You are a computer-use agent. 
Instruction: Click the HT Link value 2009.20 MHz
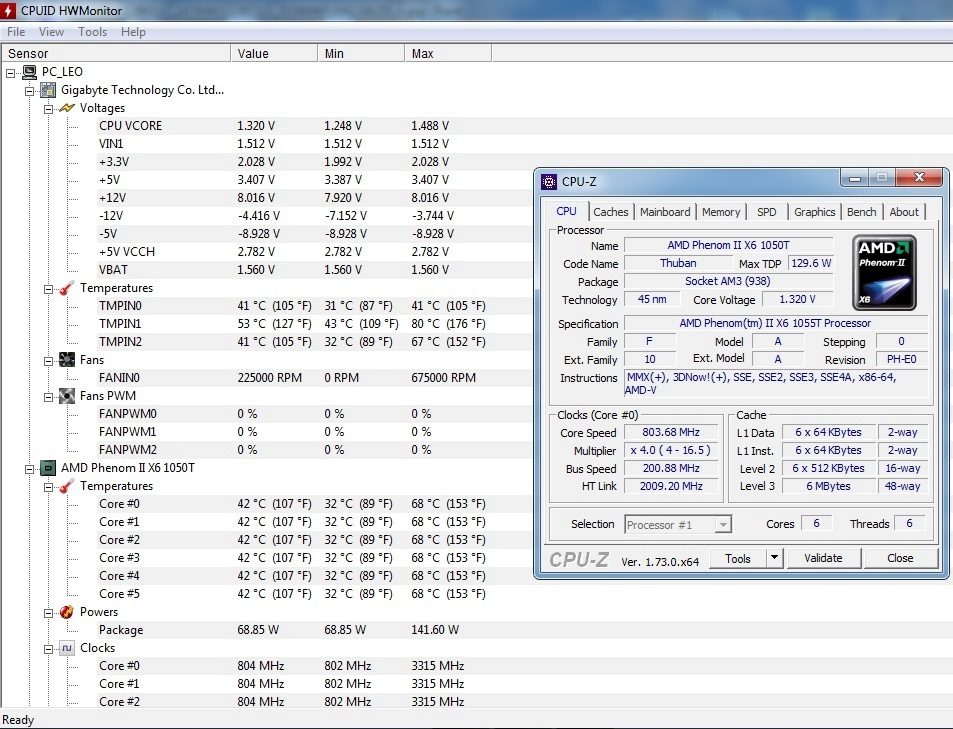coord(671,486)
